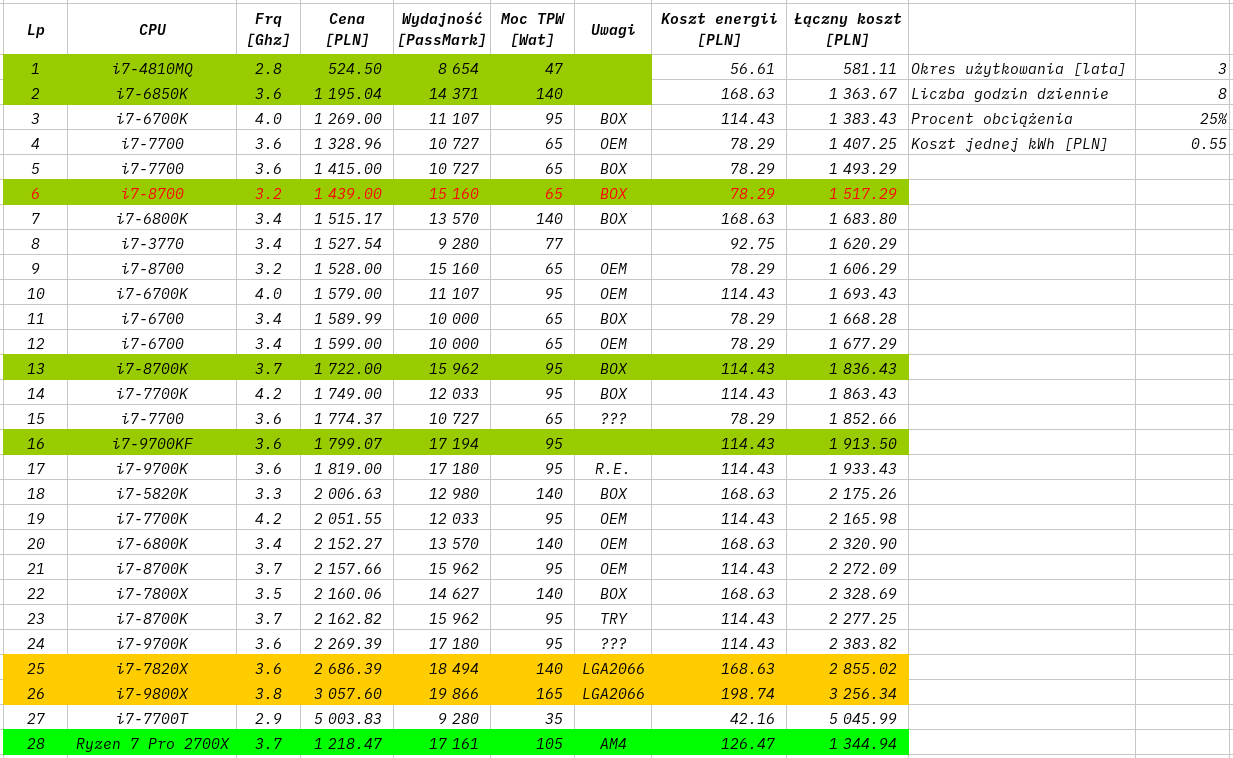The image size is (1233, 758).
Task: Select the Łączny koszt [PLN] header
Action: pos(846,28)
